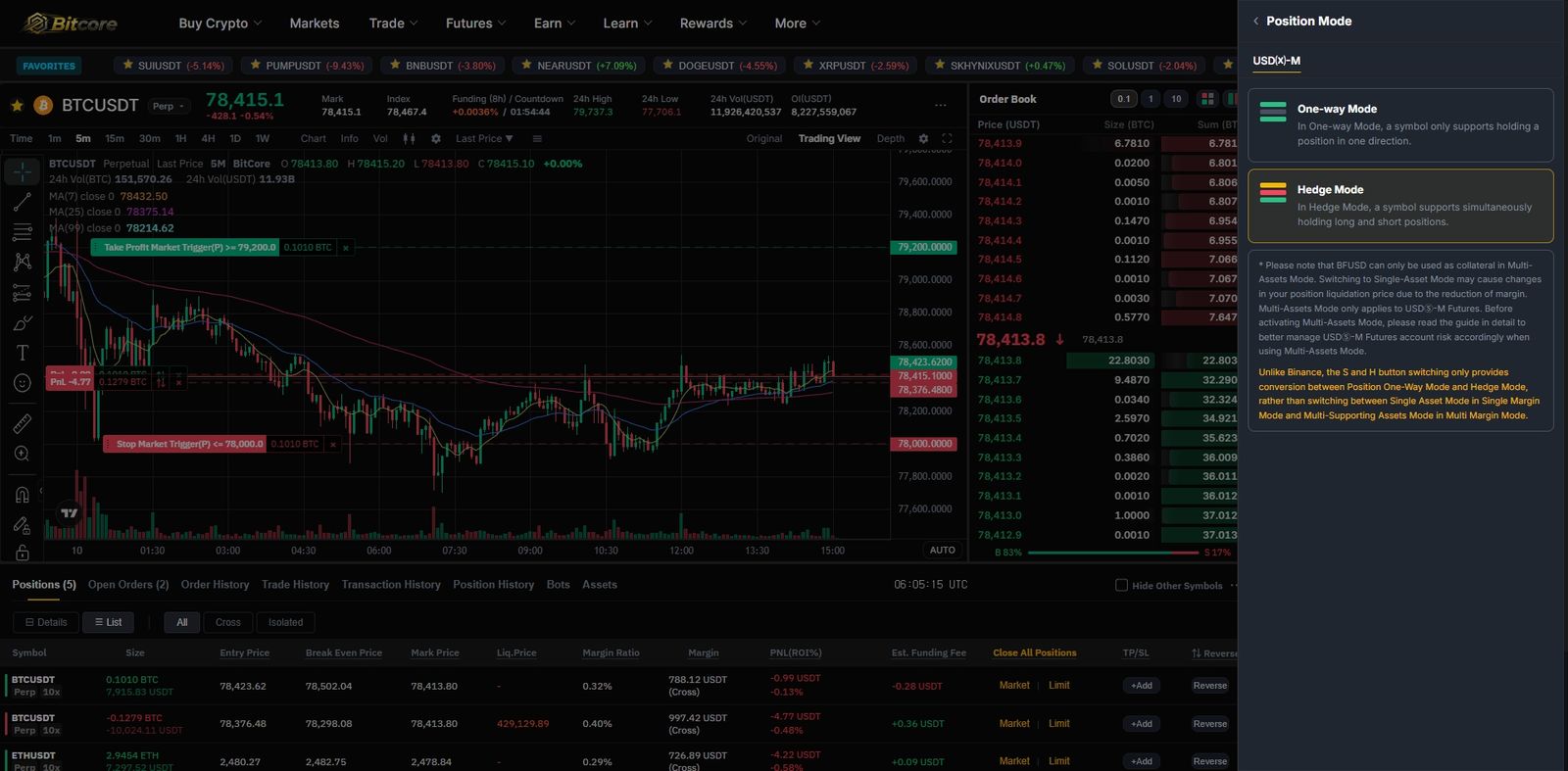Select the One-way Mode option
This screenshot has width=1568, height=771.
tap(1400, 125)
